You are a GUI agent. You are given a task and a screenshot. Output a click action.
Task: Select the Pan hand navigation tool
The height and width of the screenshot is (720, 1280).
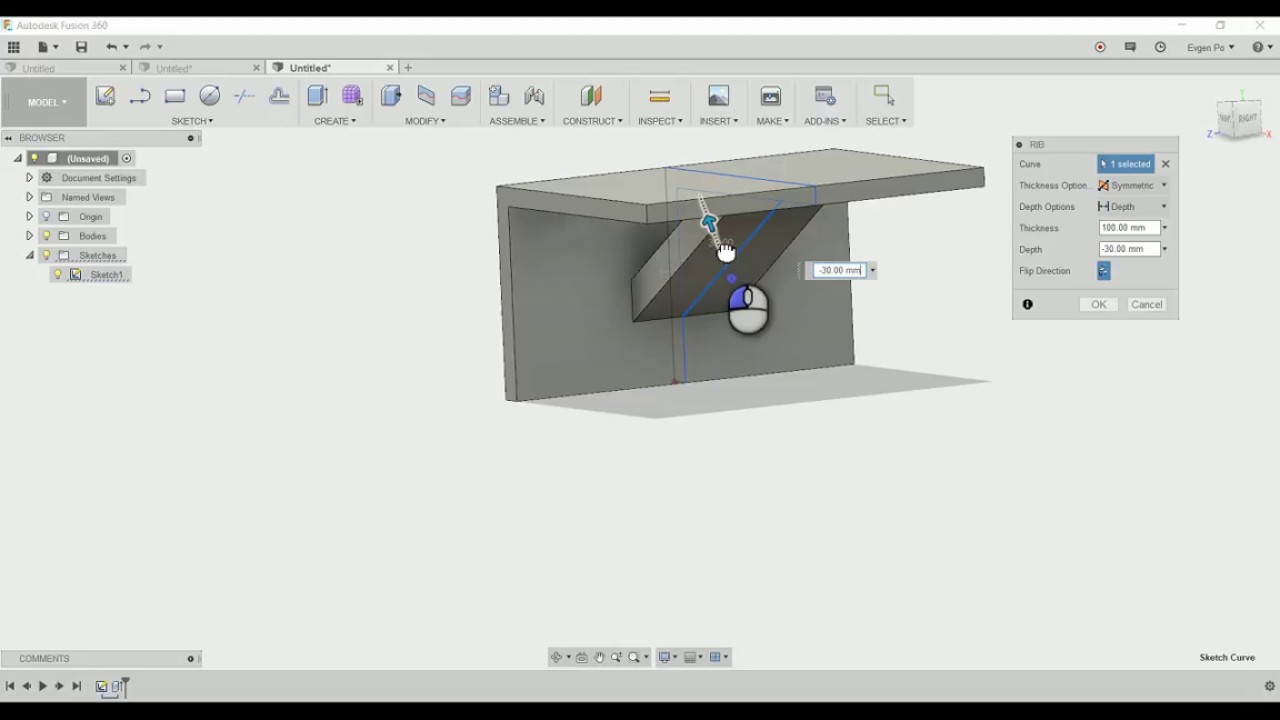tap(599, 657)
